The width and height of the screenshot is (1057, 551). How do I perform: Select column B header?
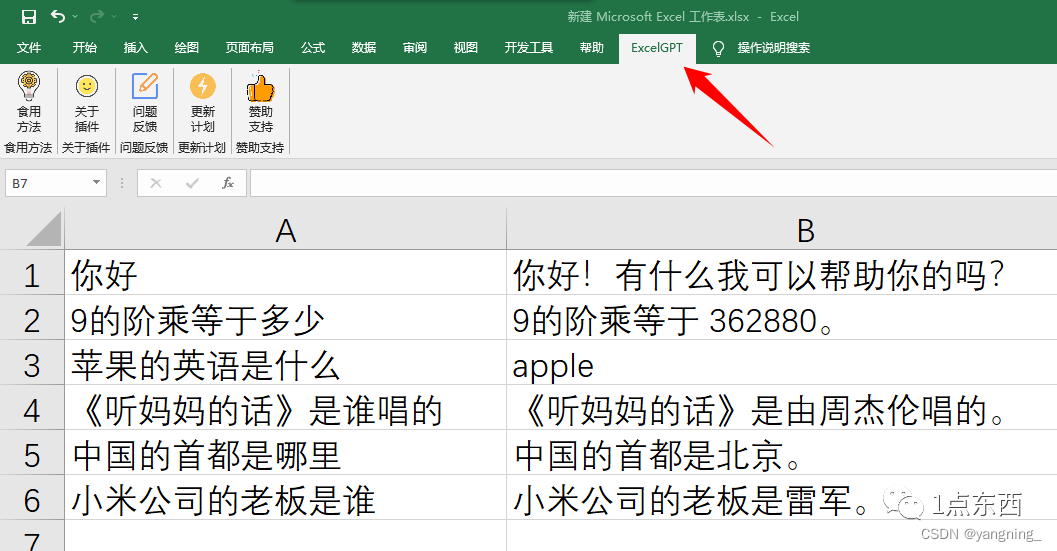point(782,230)
